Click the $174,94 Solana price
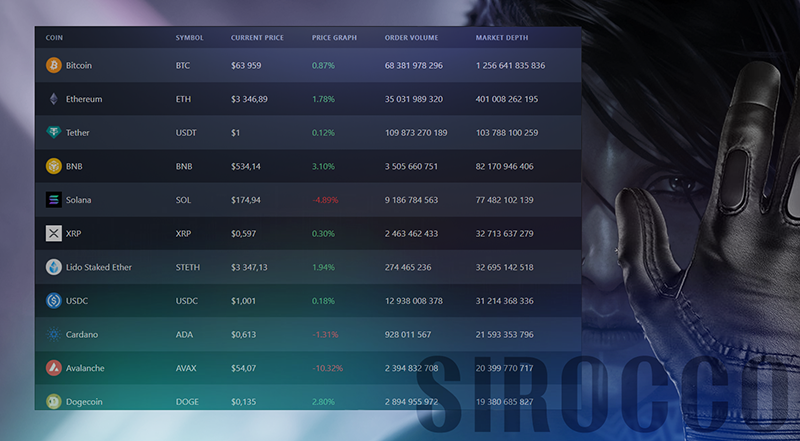The height and width of the screenshot is (441, 800). [x=245, y=200]
